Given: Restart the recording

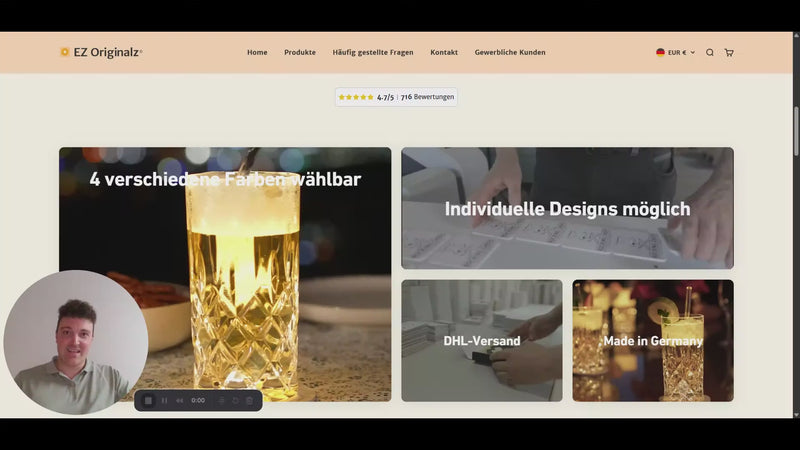Looking at the screenshot, I should tap(235, 400).
